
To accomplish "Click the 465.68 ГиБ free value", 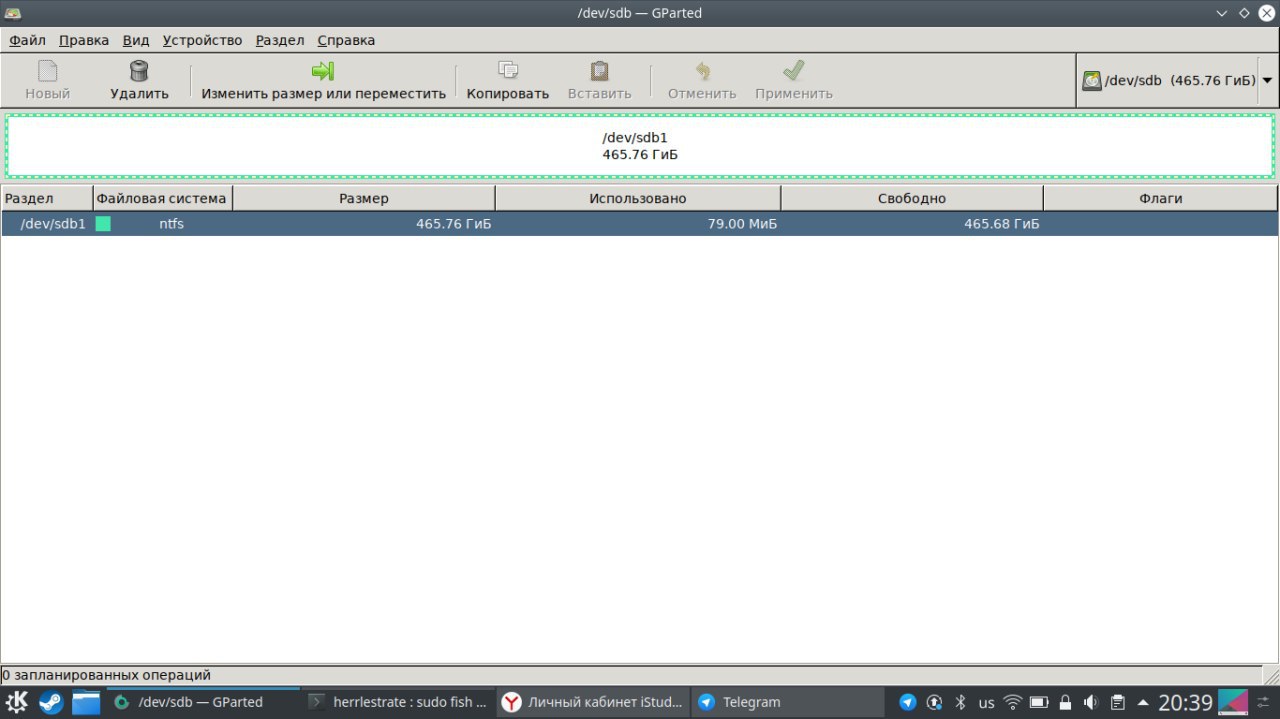I will [x=1002, y=224].
